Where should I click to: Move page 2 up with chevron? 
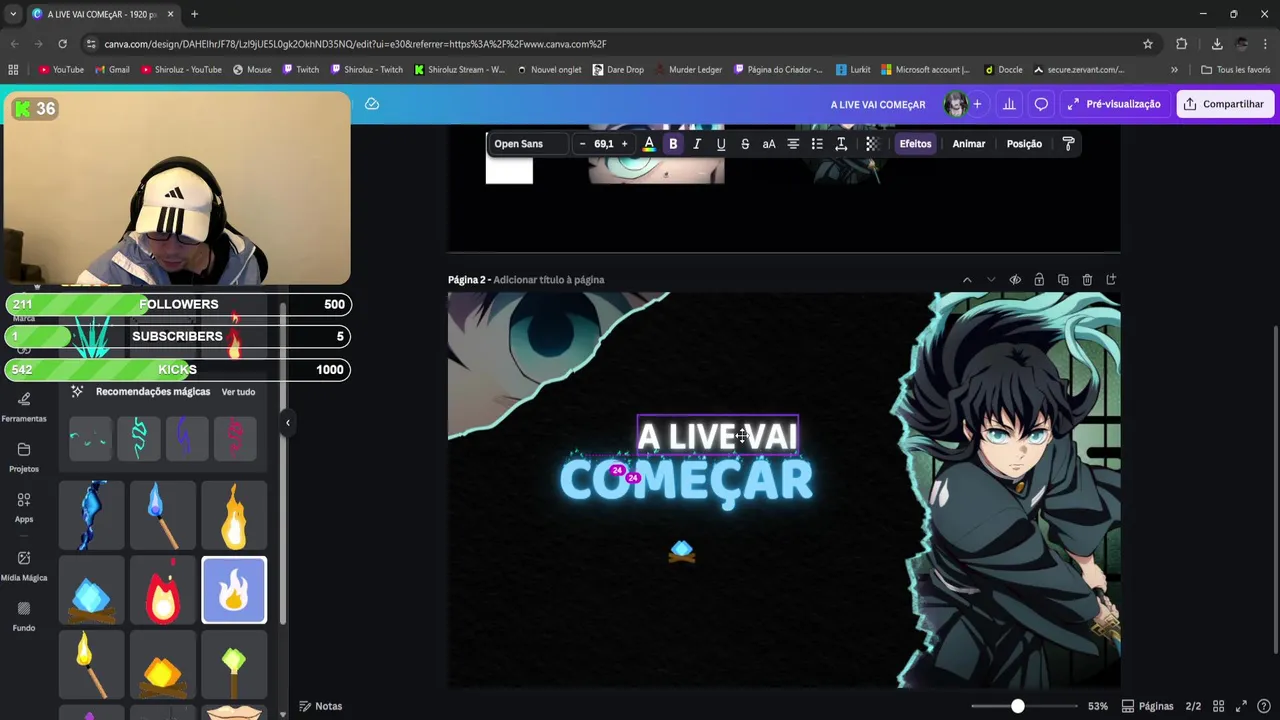pyautogui.click(x=967, y=280)
